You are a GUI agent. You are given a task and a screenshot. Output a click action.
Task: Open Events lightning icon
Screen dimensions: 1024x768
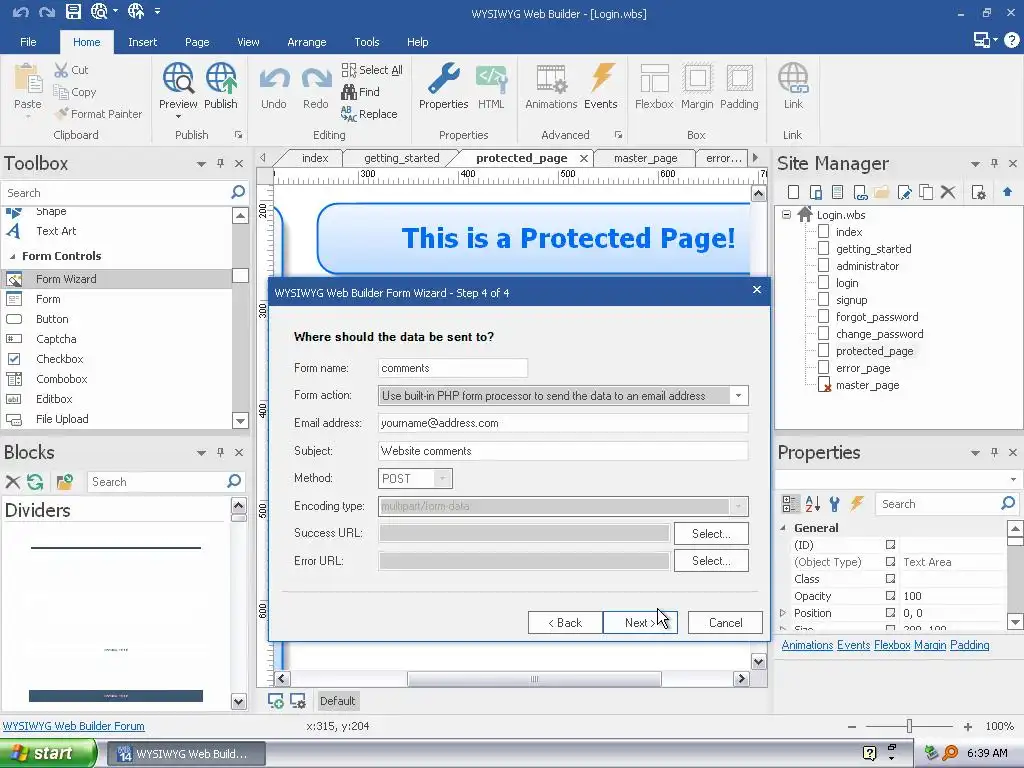pos(601,78)
